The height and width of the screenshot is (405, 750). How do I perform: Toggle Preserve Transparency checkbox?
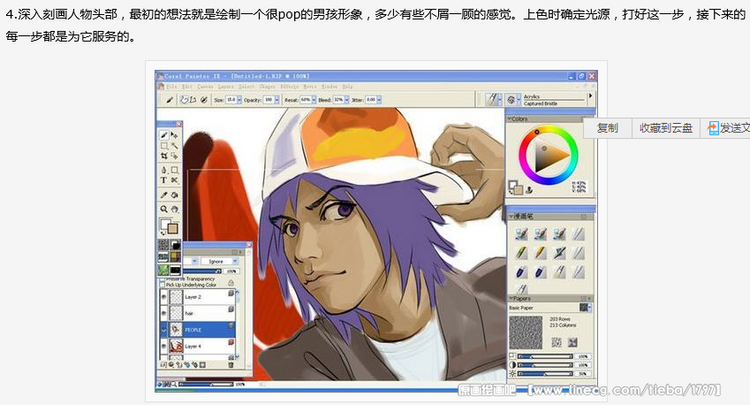163,279
